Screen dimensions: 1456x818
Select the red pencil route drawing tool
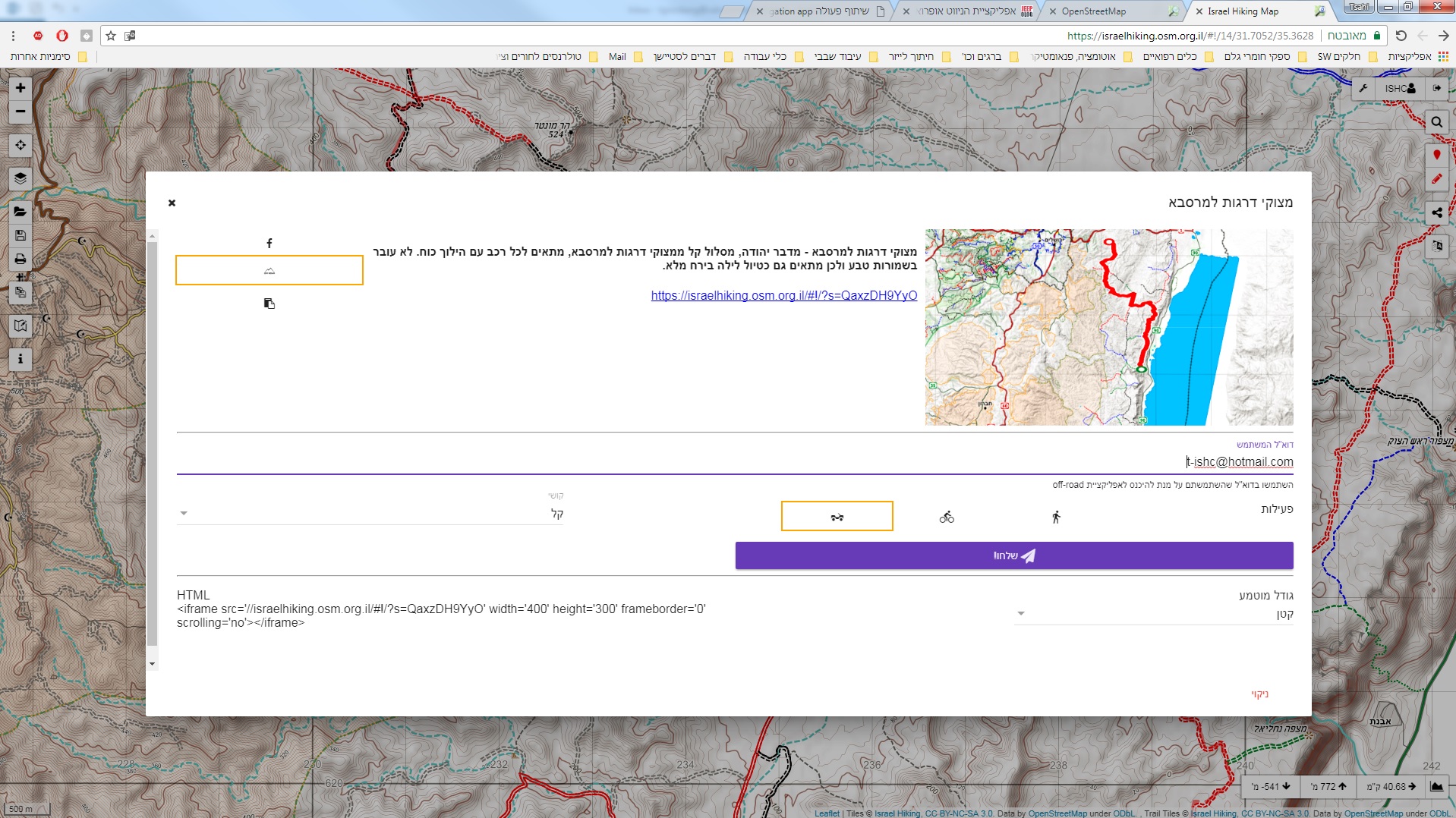click(1436, 180)
